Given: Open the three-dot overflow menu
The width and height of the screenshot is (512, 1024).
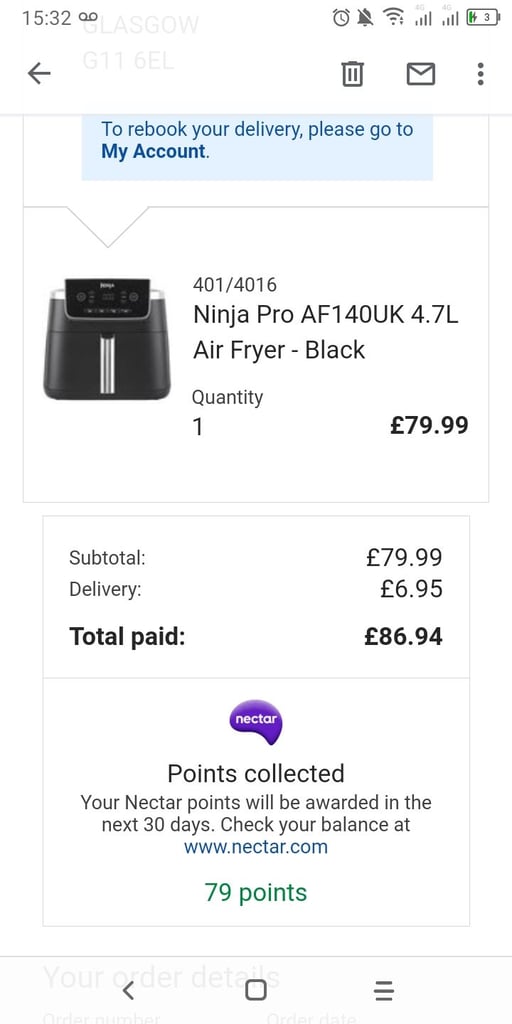Looking at the screenshot, I should click(x=480, y=74).
